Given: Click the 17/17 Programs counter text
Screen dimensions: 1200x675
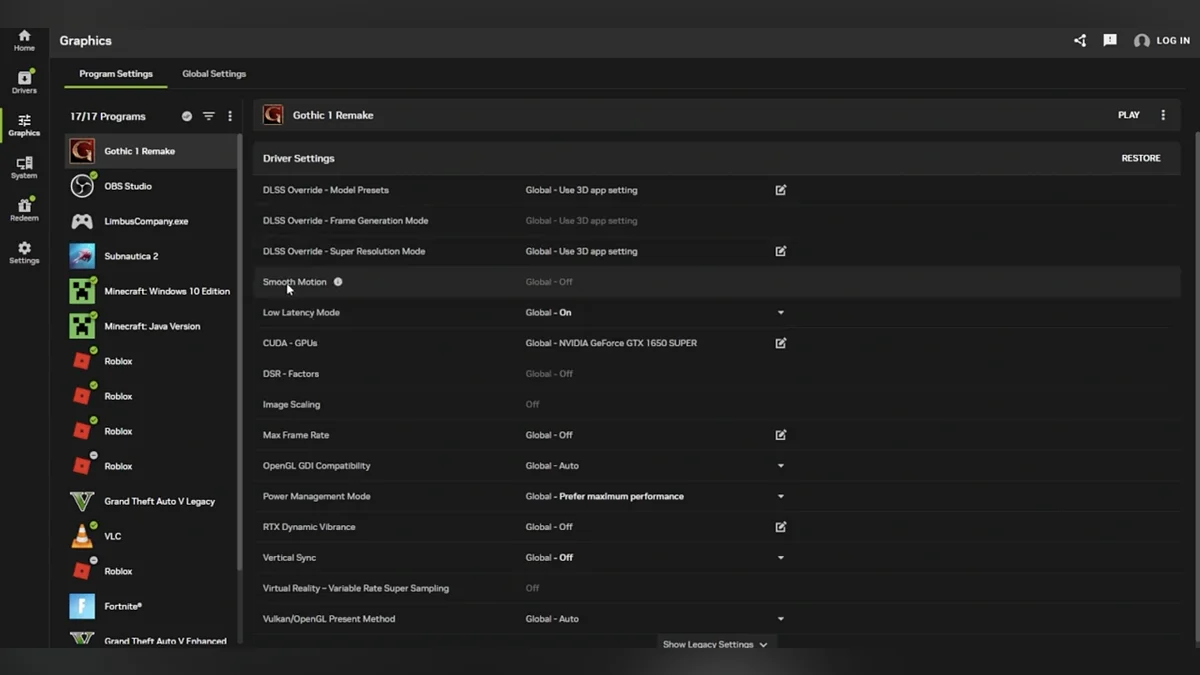Looking at the screenshot, I should coord(108,116).
